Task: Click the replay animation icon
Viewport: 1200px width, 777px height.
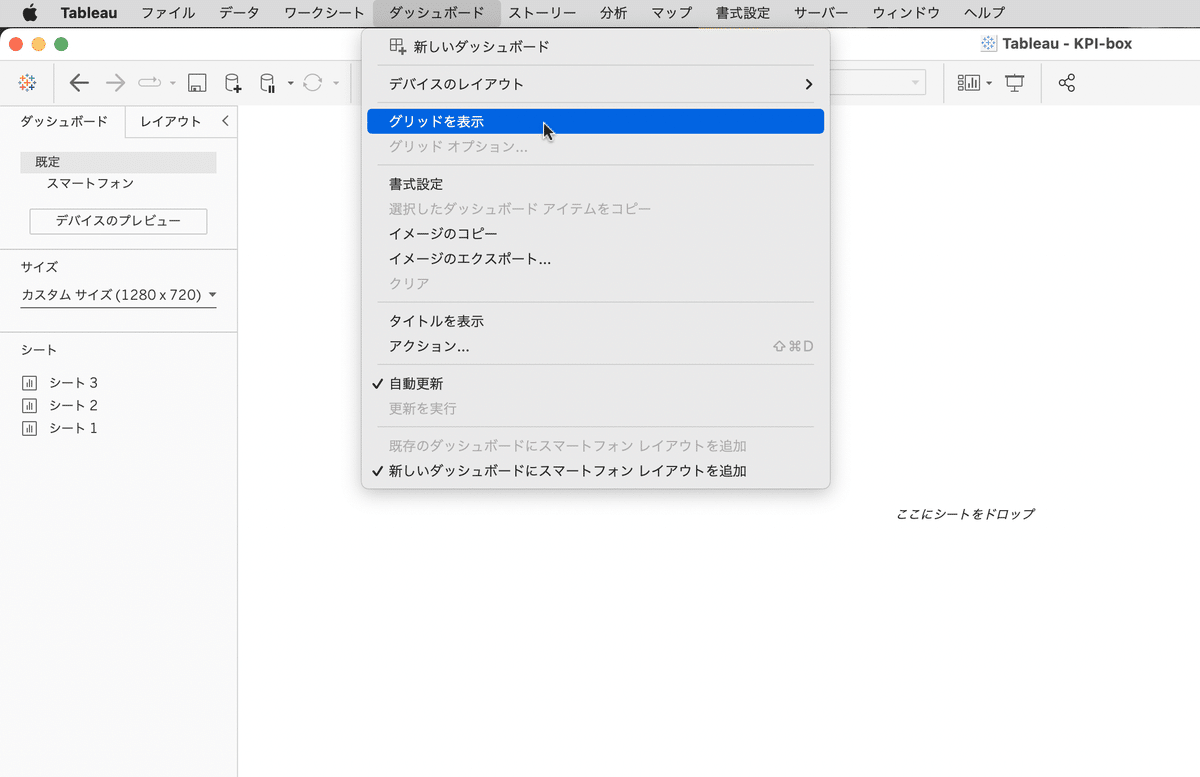Action: tap(150, 83)
